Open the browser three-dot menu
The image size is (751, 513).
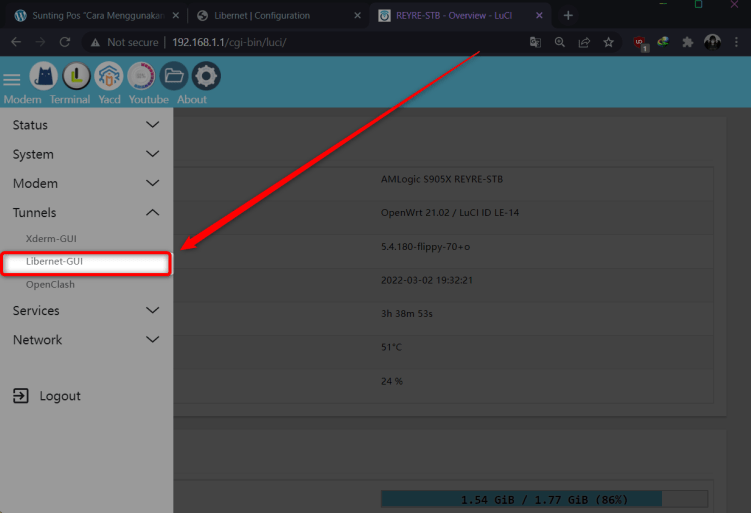point(736,42)
